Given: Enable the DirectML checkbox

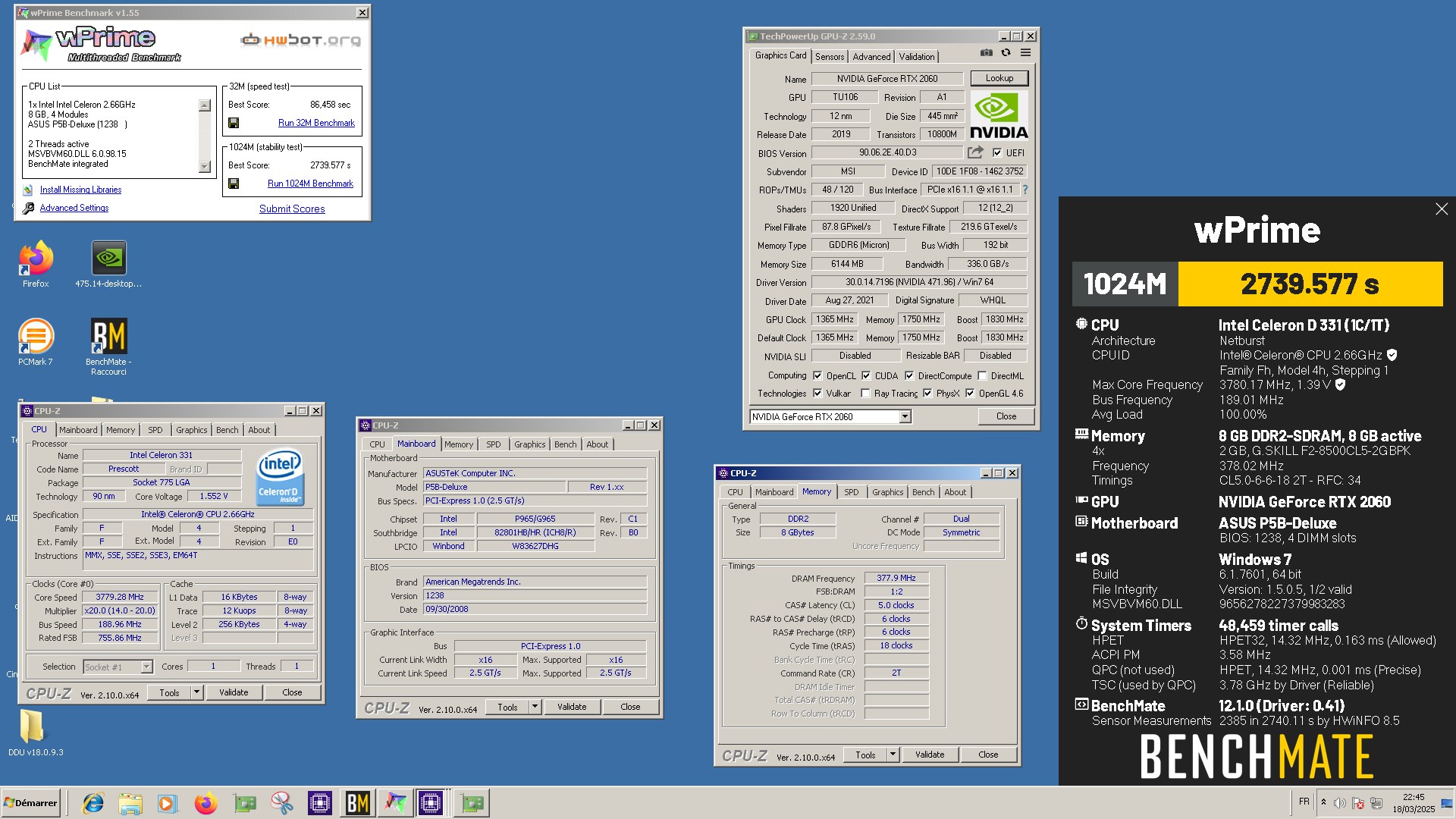Looking at the screenshot, I should [x=982, y=375].
